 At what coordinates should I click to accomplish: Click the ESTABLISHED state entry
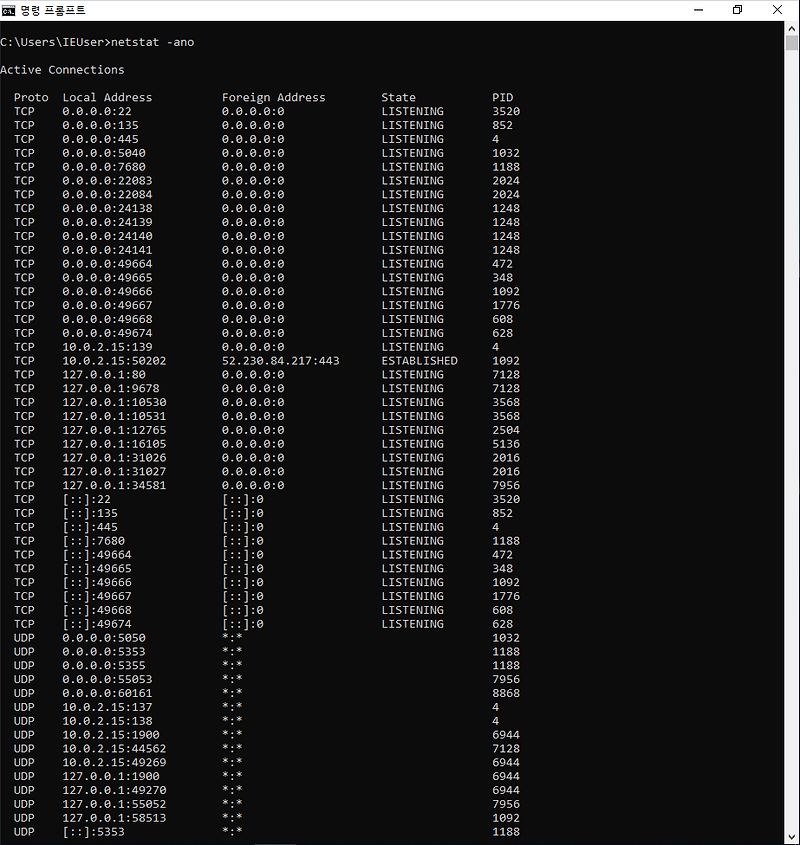pyautogui.click(x=419, y=361)
